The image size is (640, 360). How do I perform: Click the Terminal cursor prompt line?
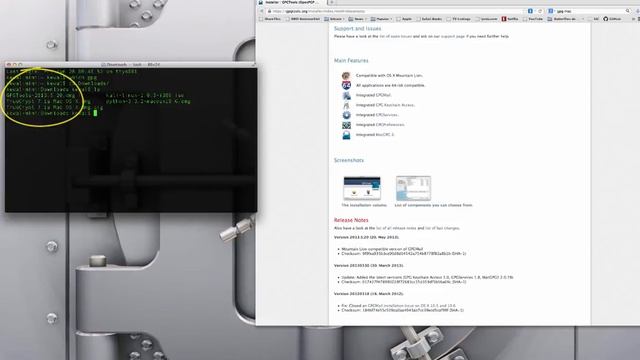point(52,113)
